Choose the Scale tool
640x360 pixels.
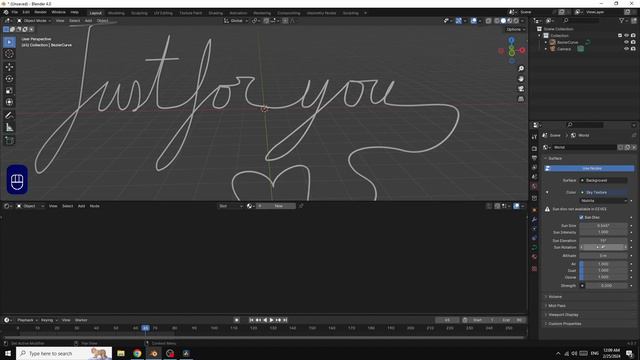click(x=9, y=91)
